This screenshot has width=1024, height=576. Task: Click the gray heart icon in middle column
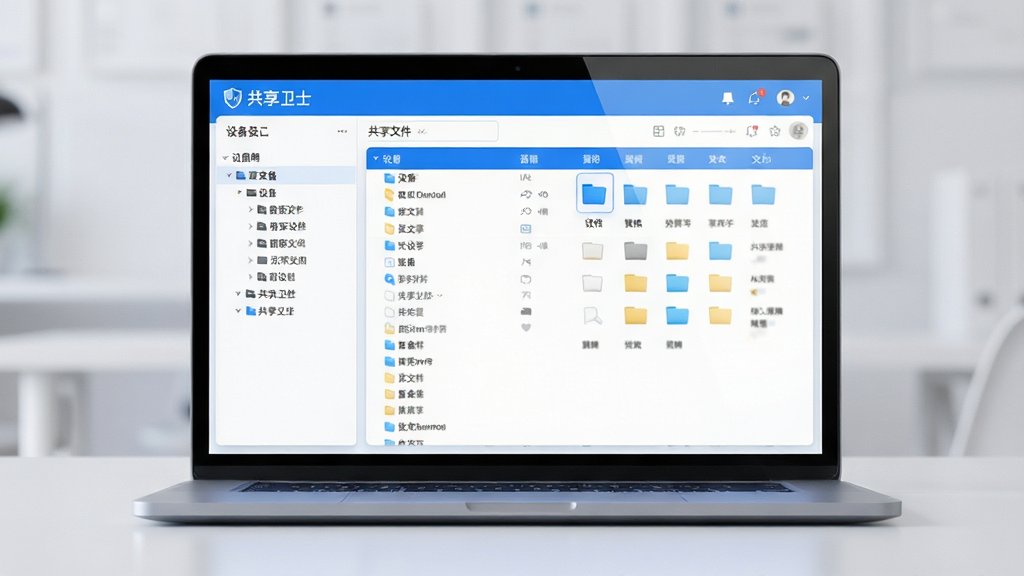tap(526, 328)
